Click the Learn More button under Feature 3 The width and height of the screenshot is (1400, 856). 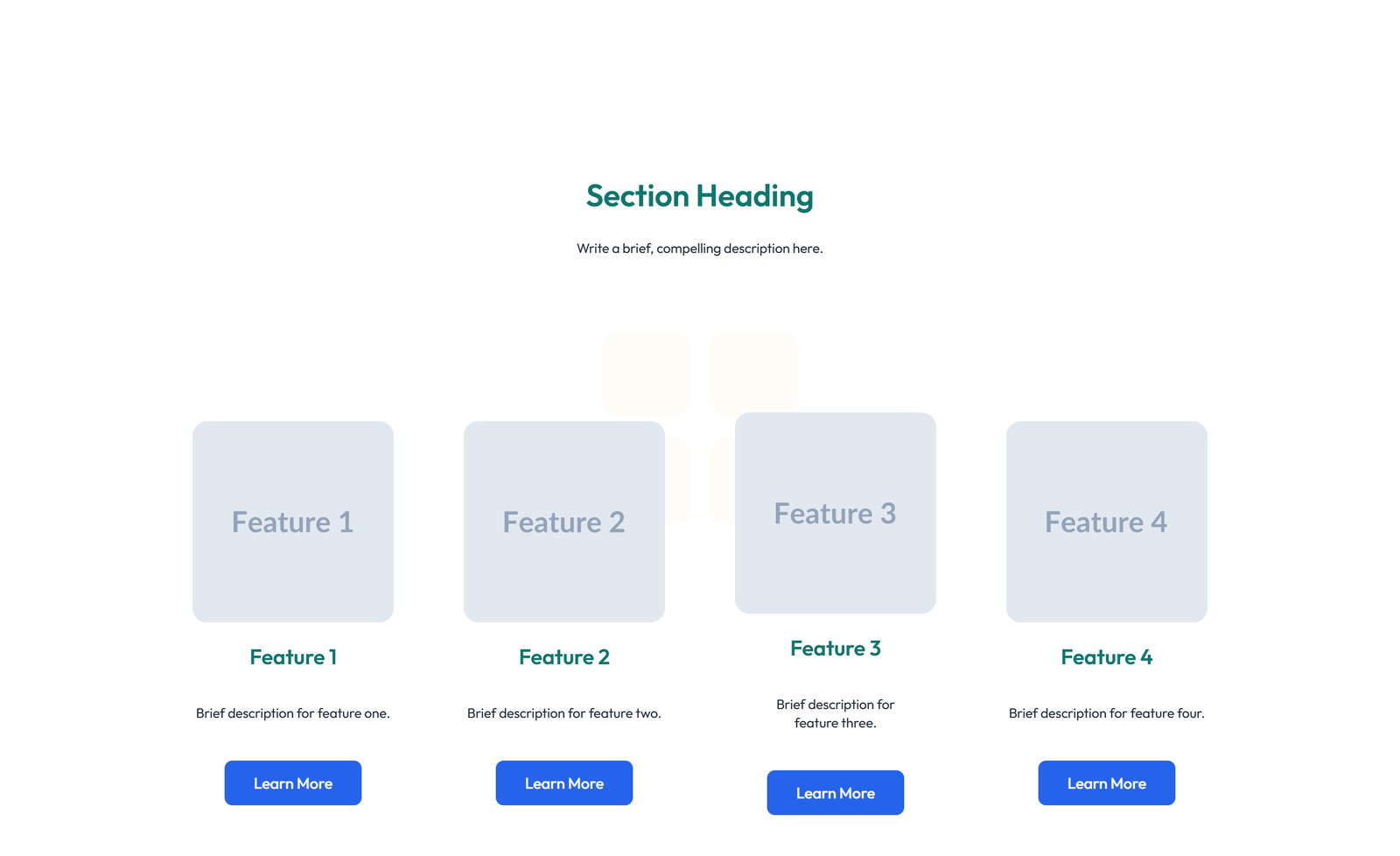[835, 792]
